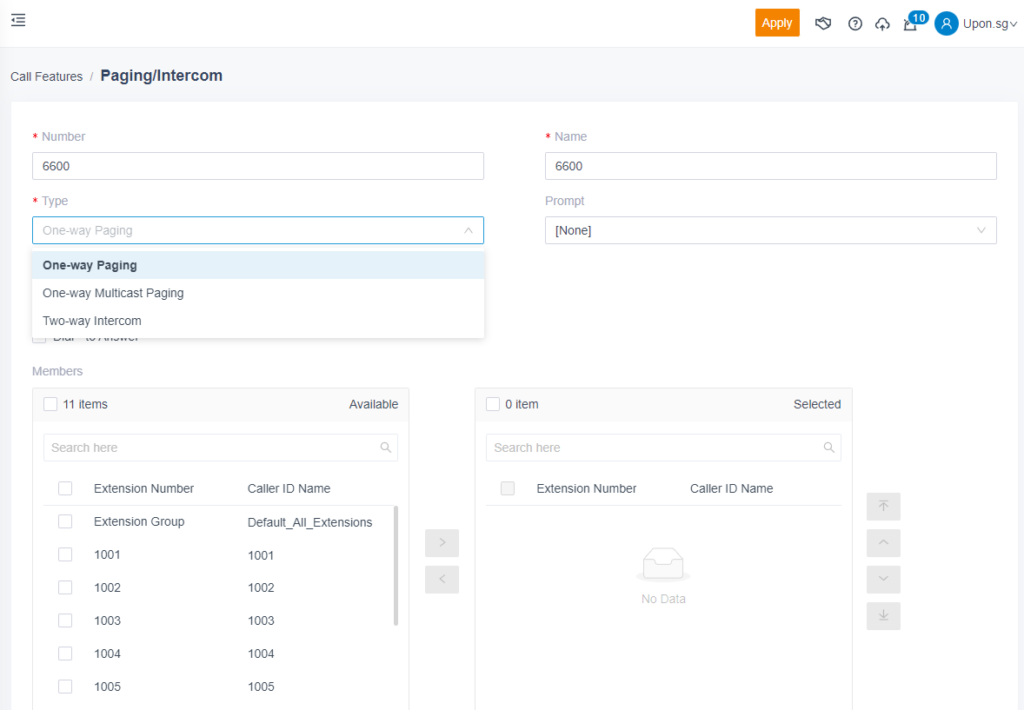Click the move-to-top arrow button
1024x710 pixels.
click(883, 507)
